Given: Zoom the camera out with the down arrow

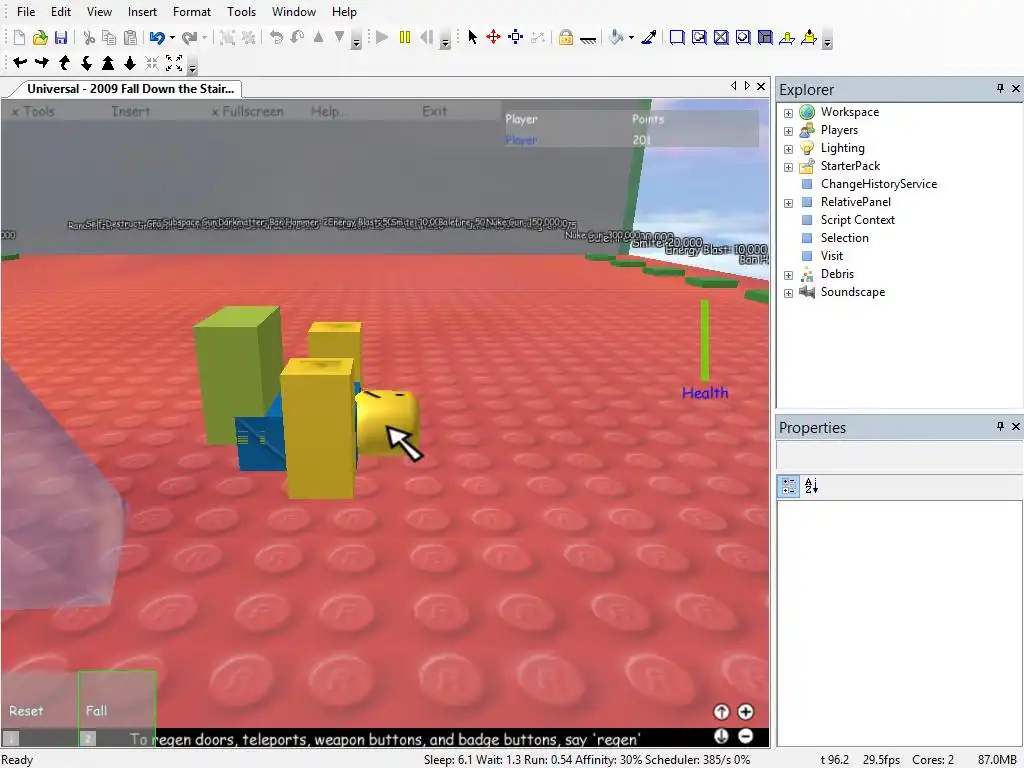Looking at the screenshot, I should point(130,63).
